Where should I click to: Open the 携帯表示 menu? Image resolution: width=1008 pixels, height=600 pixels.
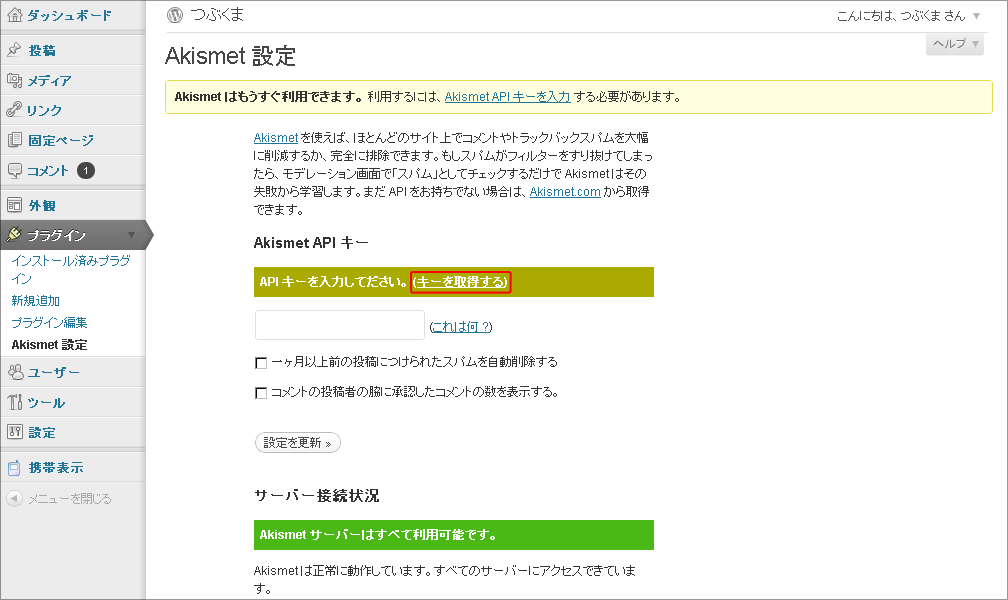tap(56, 468)
